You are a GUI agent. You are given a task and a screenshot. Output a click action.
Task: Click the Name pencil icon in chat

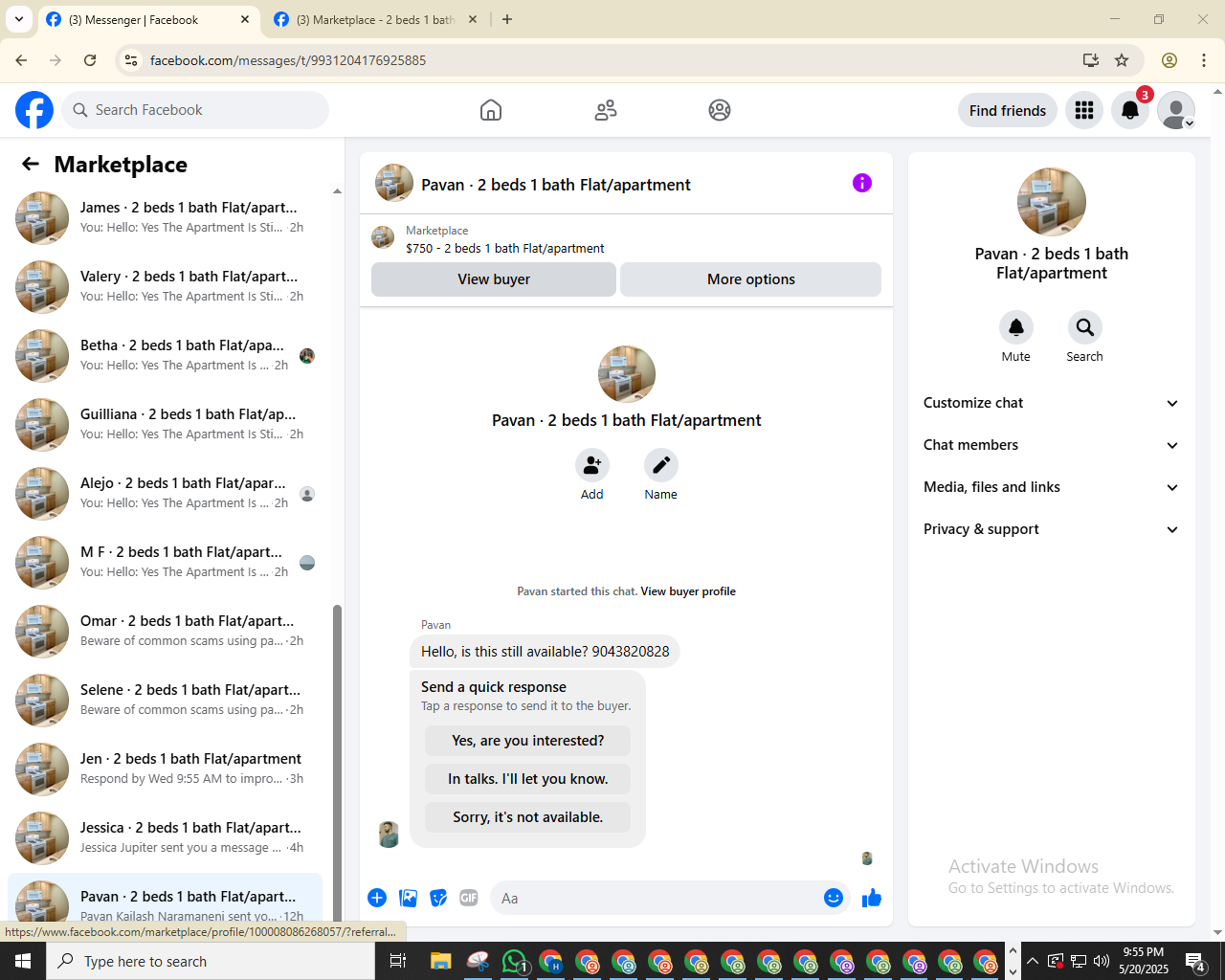660,465
